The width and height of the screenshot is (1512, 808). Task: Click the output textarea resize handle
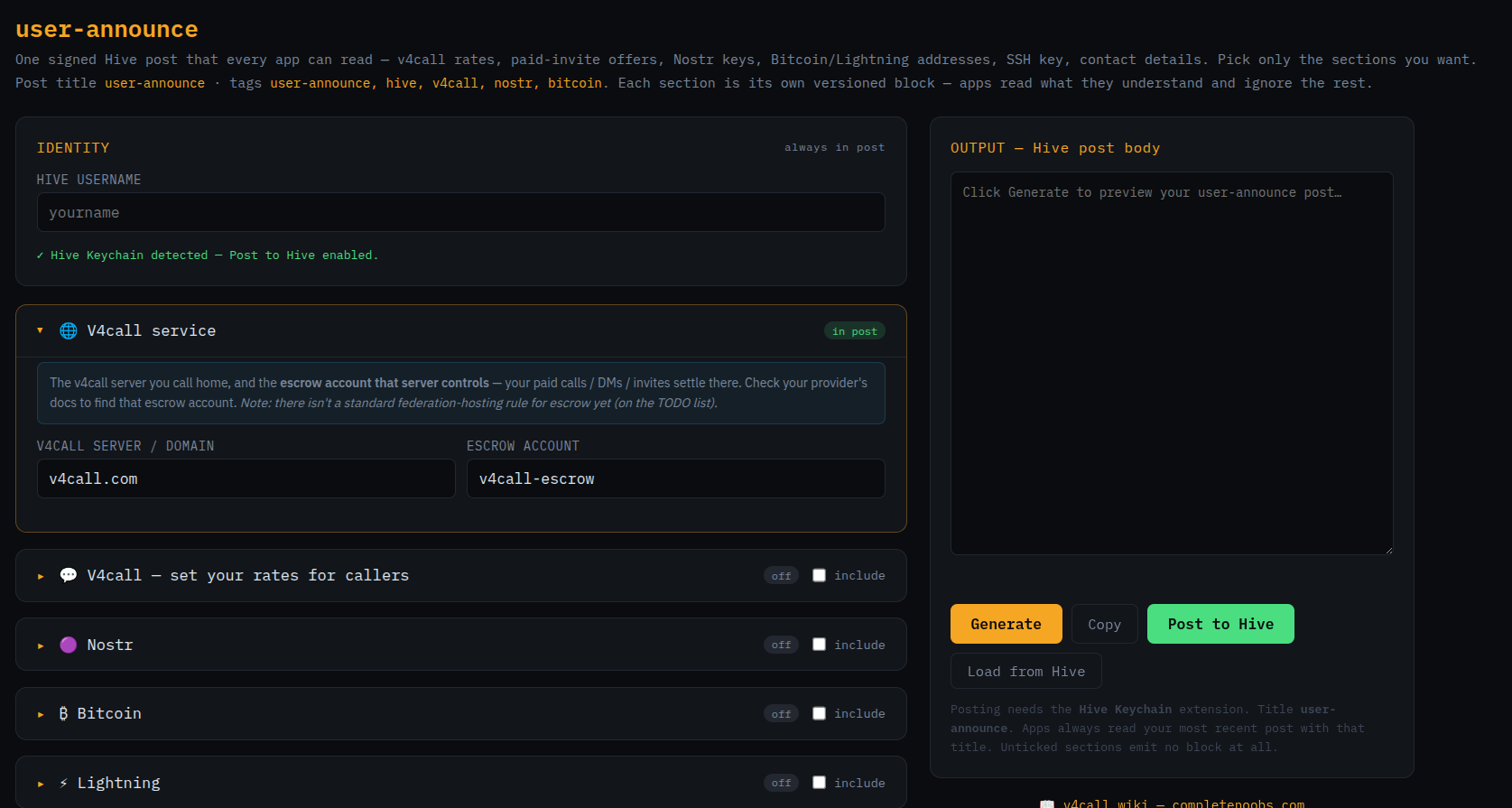coord(1388,550)
